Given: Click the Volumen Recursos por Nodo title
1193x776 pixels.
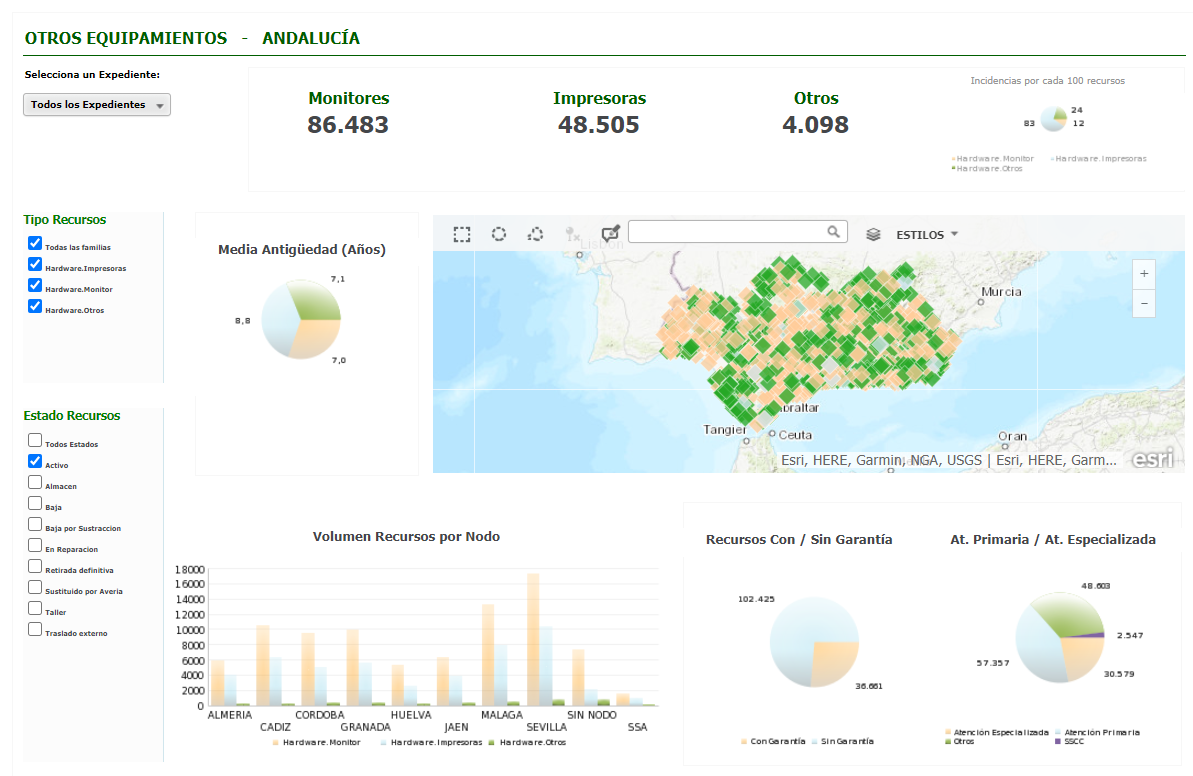Looking at the screenshot, I should [406, 536].
